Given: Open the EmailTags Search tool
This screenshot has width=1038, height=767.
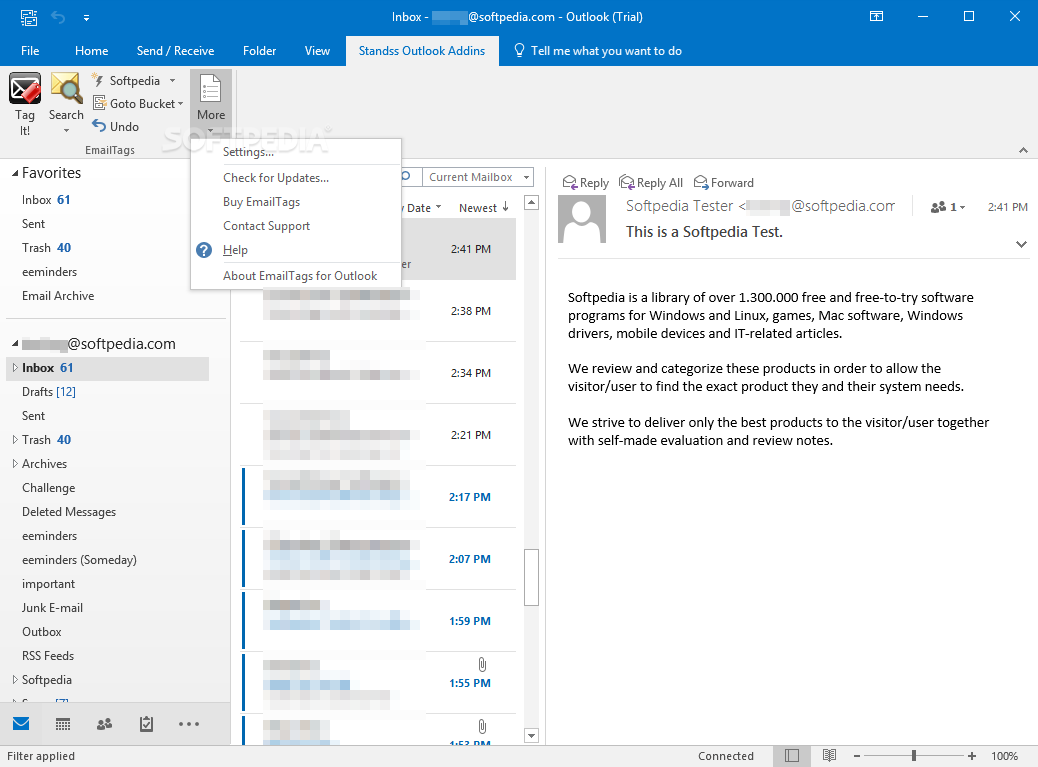Looking at the screenshot, I should click(x=66, y=103).
